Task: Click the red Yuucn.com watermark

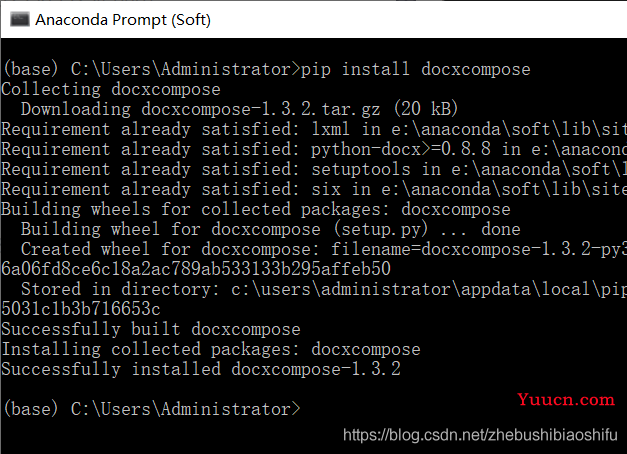Action: point(566,399)
